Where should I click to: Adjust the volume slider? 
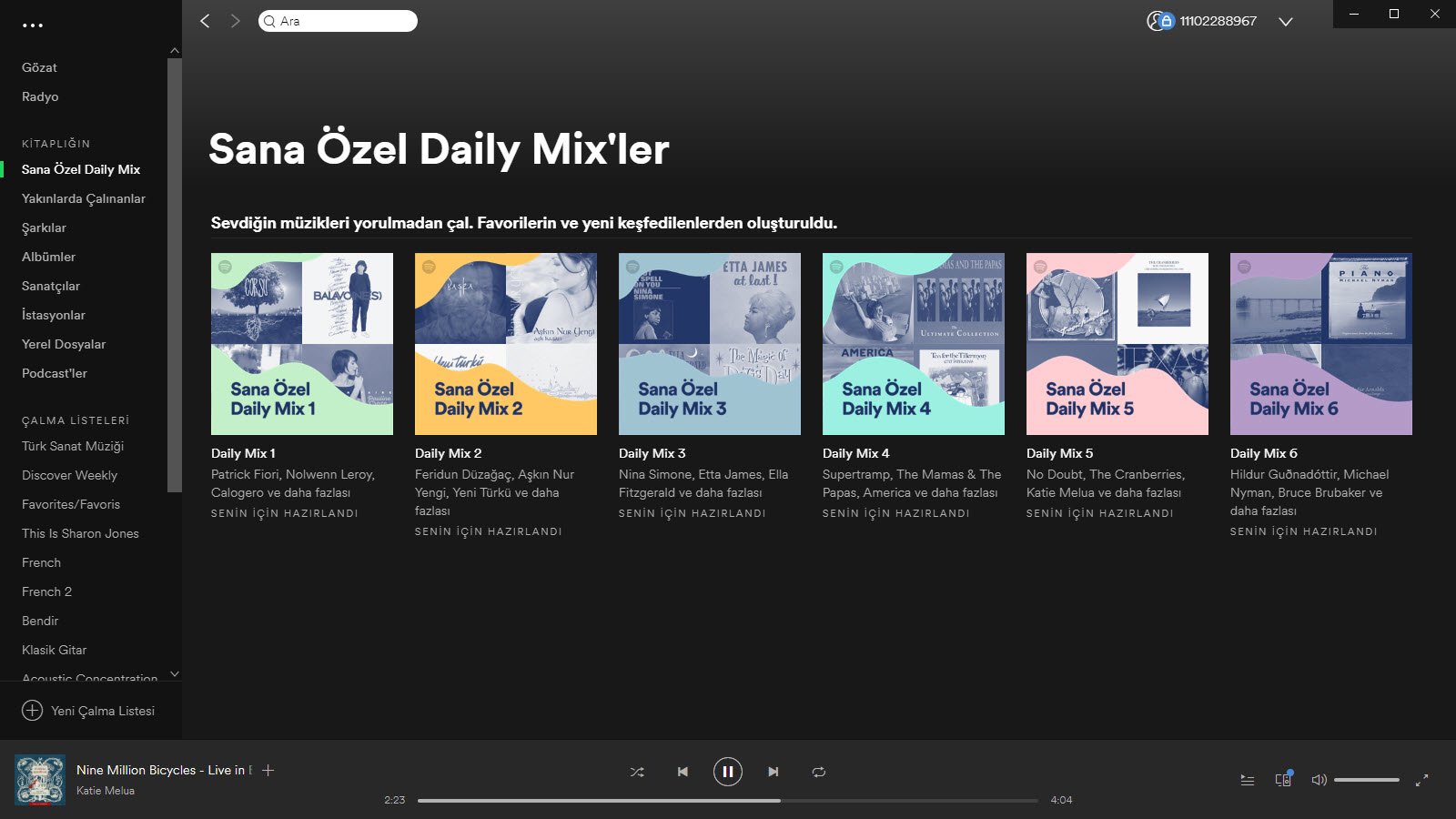[x=1367, y=779]
